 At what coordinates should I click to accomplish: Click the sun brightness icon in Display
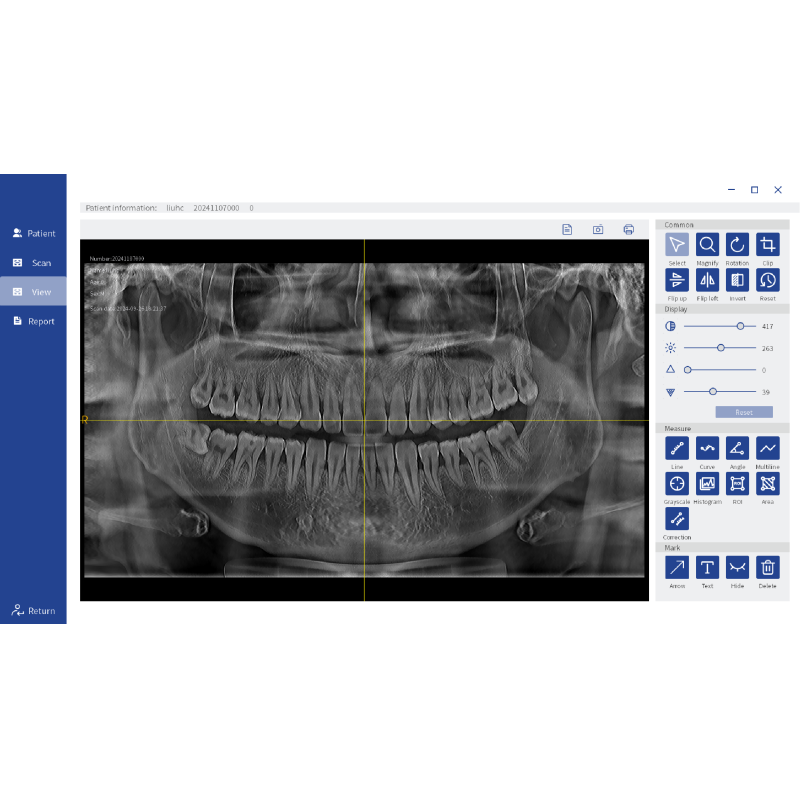click(670, 348)
